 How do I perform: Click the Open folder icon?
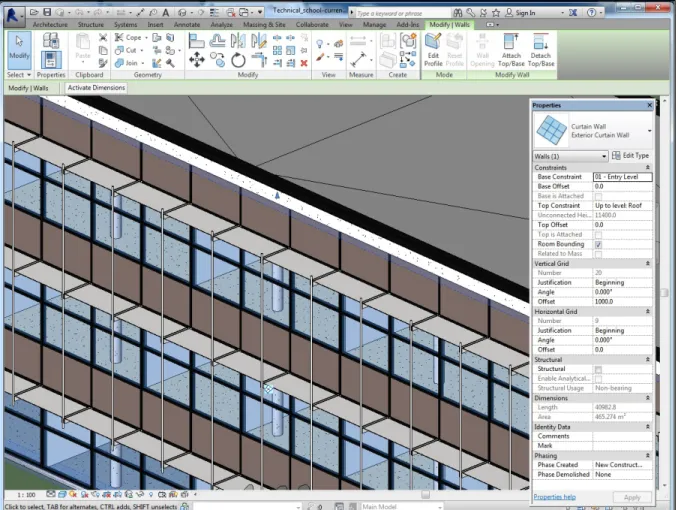point(34,13)
